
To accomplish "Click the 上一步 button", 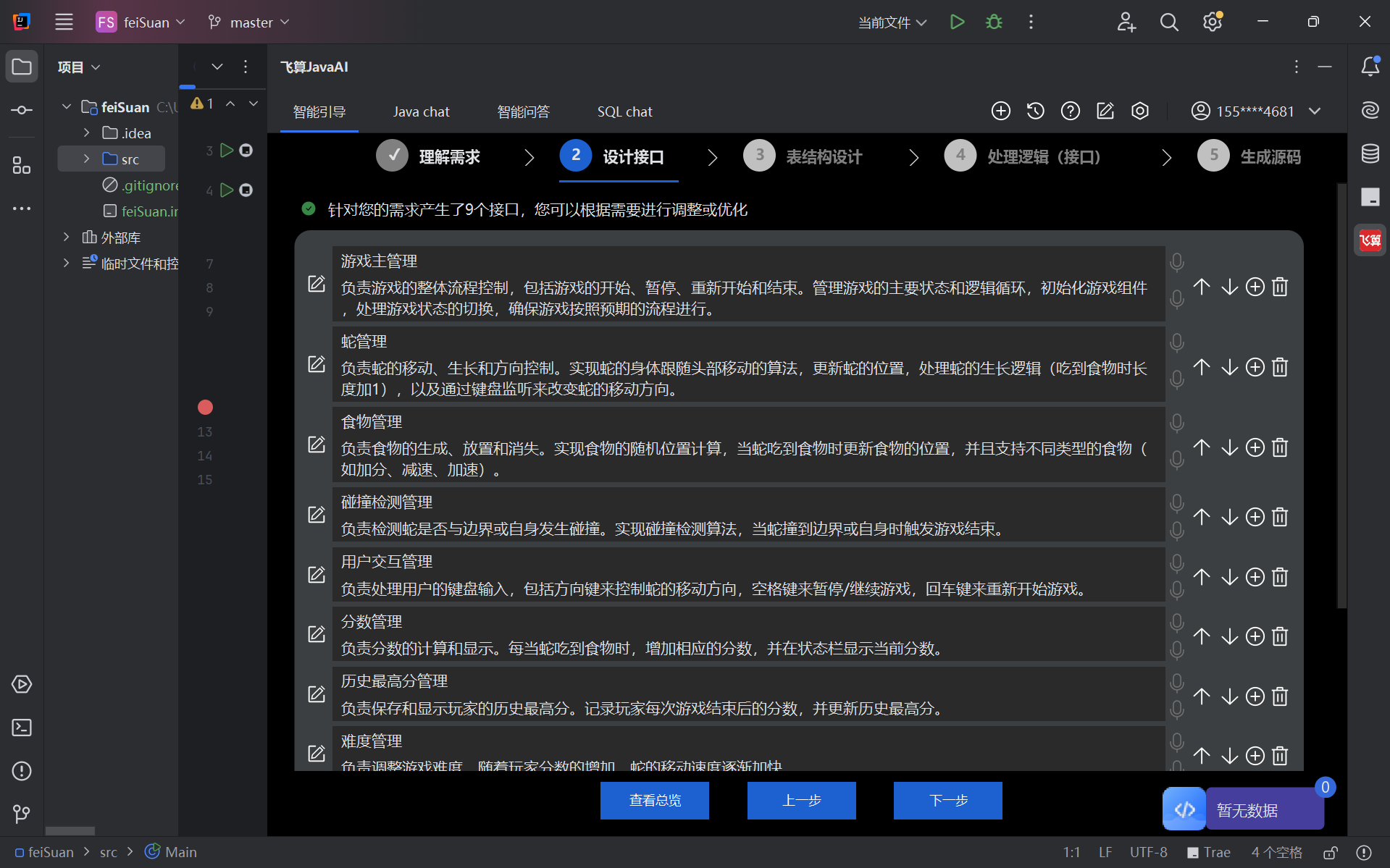I will (802, 800).
